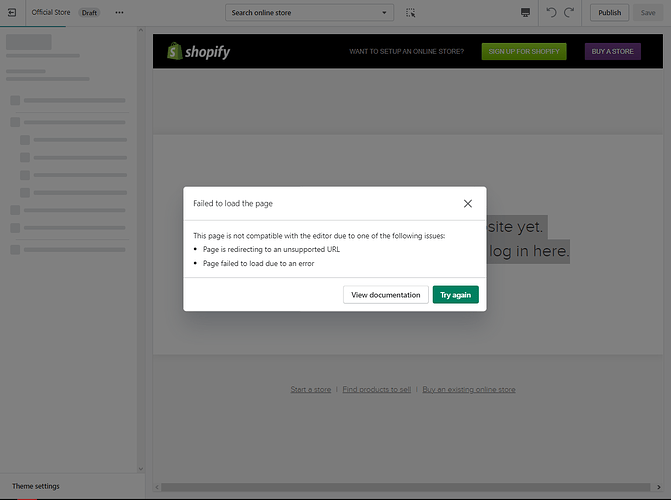Click 'Page is redirecting to an unsupported URL' text
This screenshot has width=671, height=500.
coord(271,249)
